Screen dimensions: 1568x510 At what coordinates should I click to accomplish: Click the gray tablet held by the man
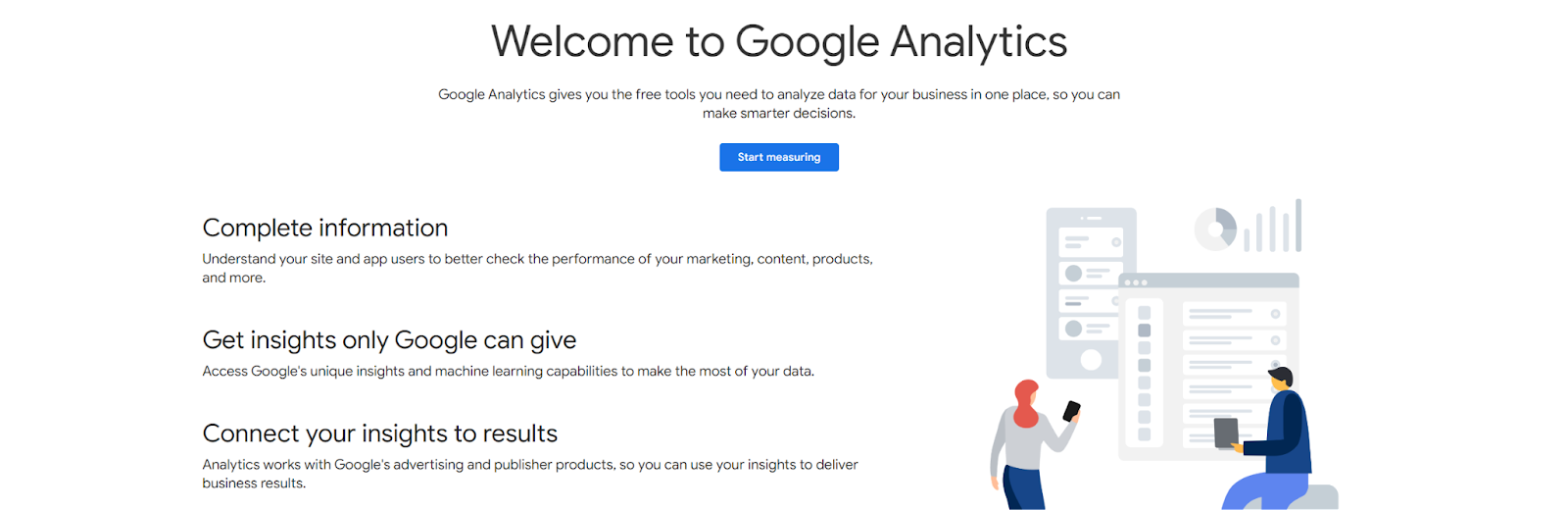(1226, 432)
